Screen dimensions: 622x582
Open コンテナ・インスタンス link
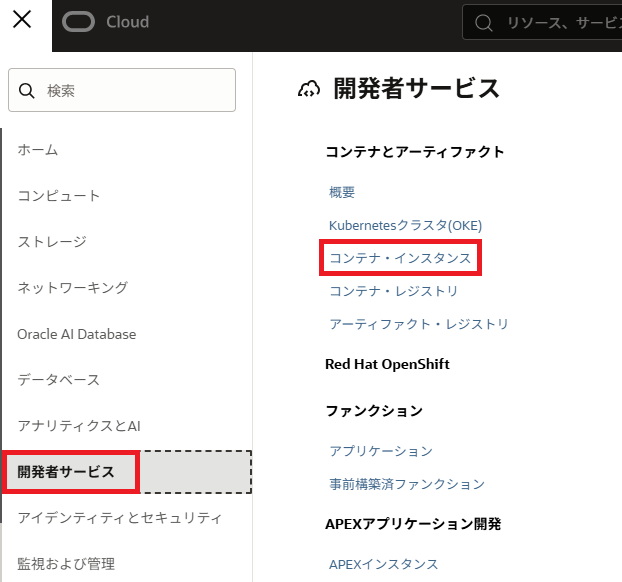pyautogui.click(x=400, y=258)
